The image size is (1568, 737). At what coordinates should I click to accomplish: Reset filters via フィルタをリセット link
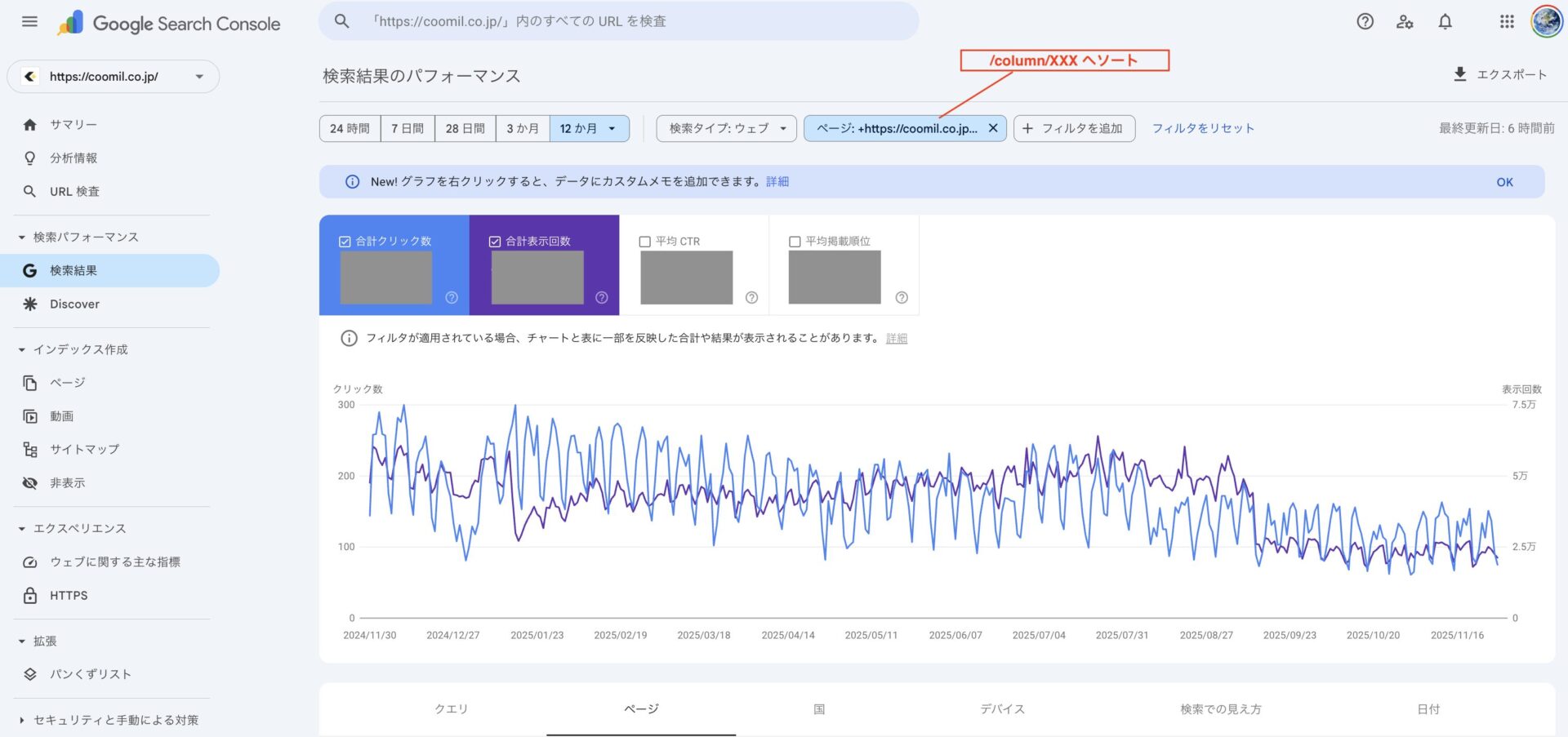point(1203,127)
